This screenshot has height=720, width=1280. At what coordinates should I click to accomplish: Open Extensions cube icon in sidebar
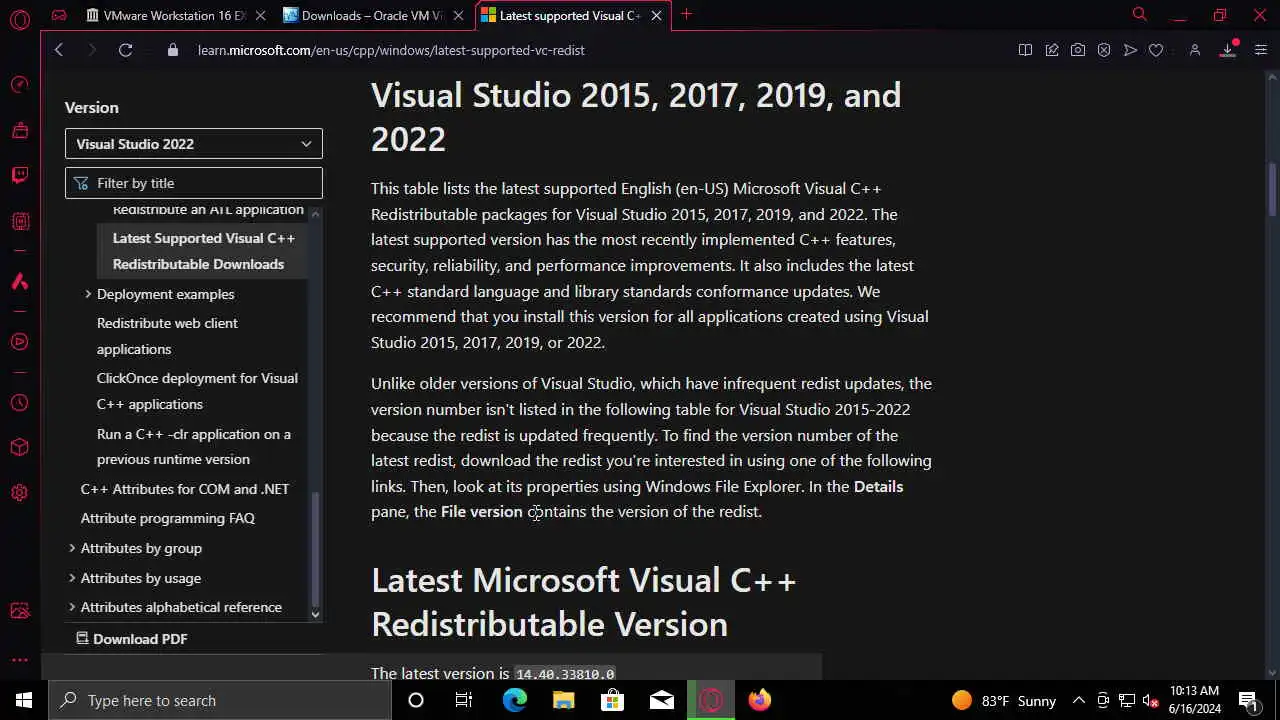pos(19,448)
